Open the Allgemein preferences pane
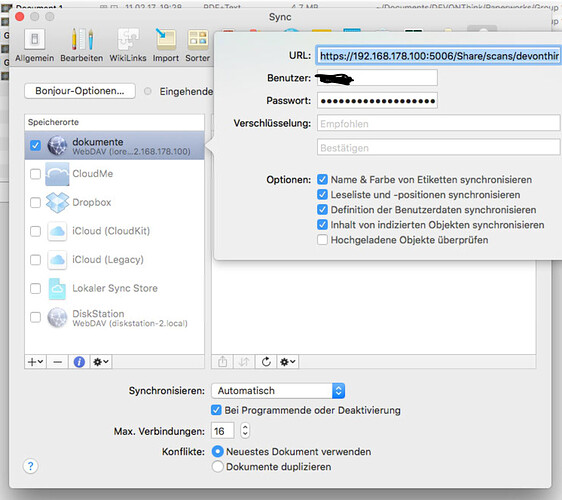This screenshot has width=562, height=500. [34, 46]
